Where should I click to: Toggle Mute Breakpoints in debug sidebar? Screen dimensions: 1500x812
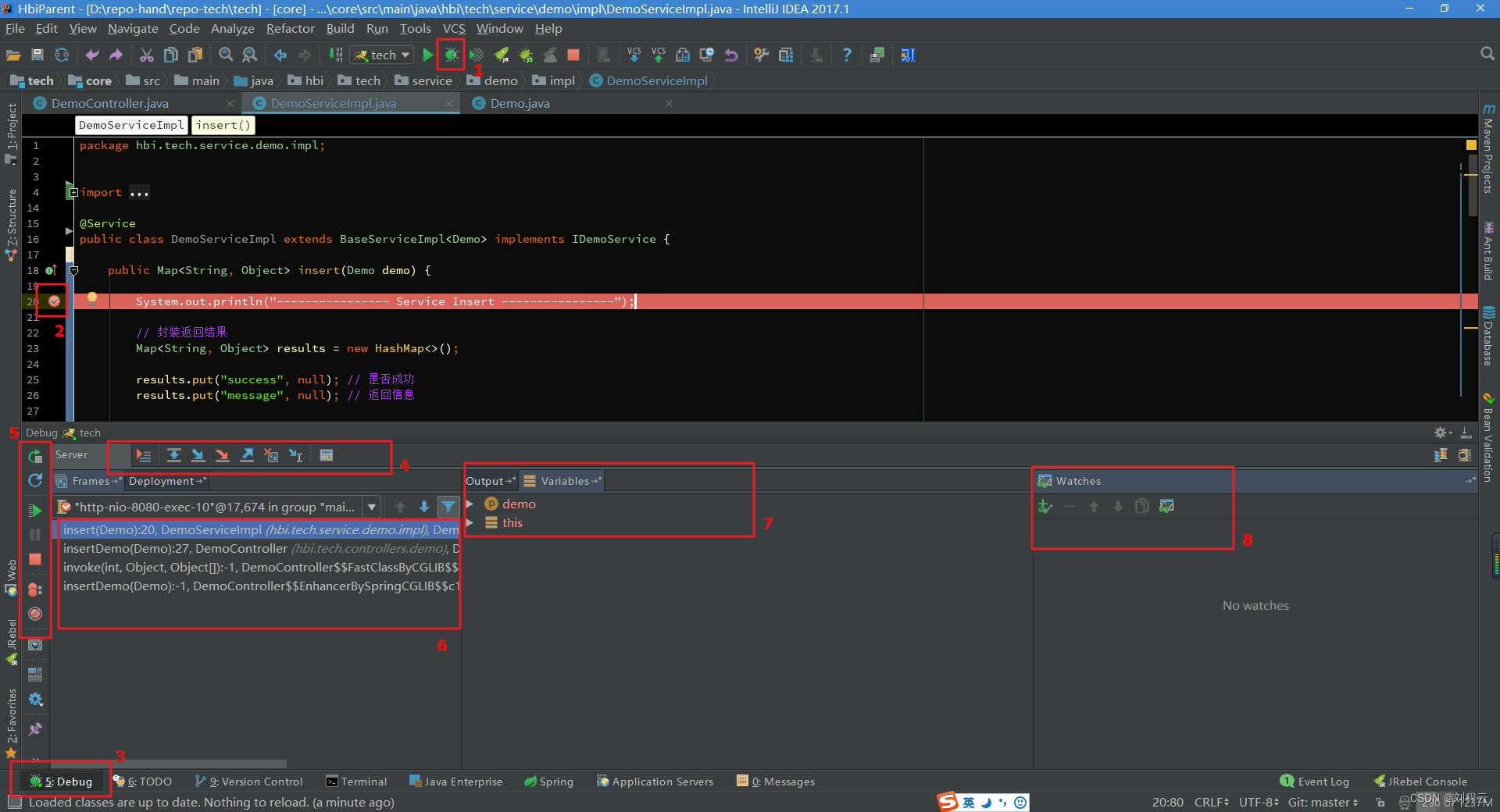pyautogui.click(x=35, y=614)
